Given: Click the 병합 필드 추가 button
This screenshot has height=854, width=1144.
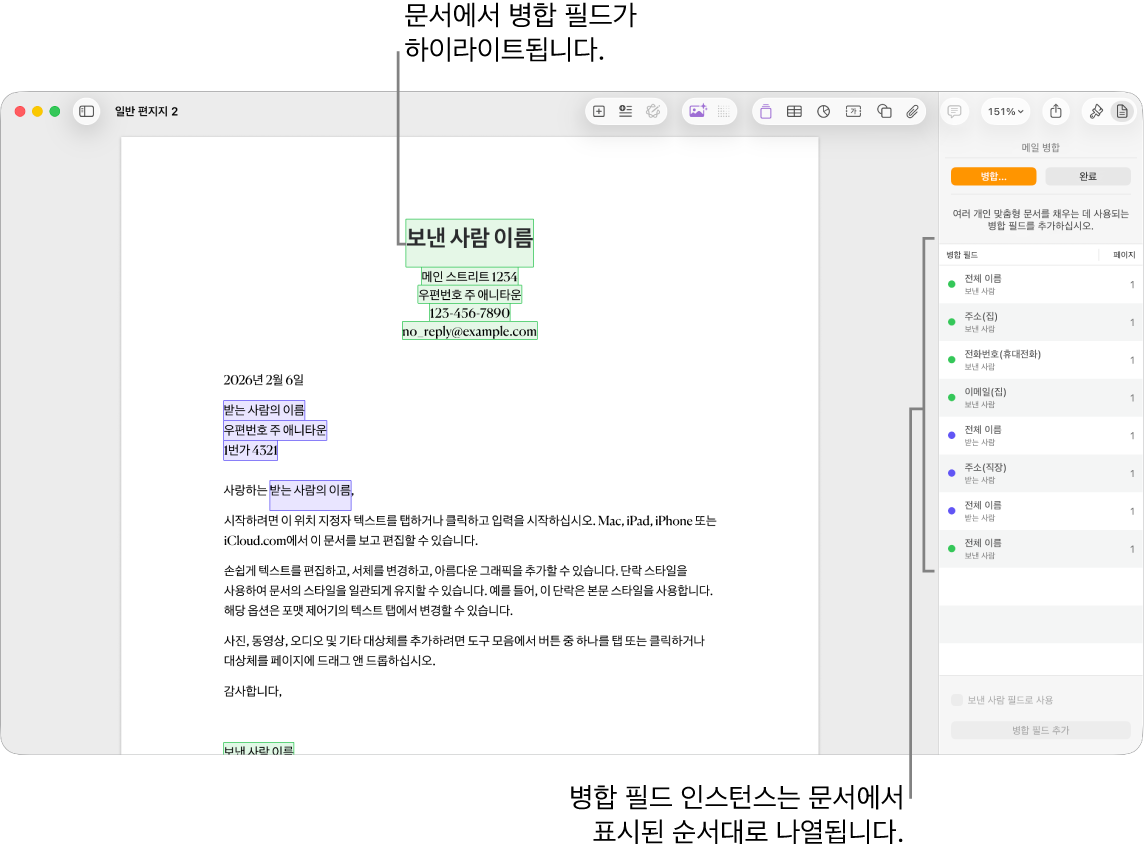Looking at the screenshot, I should coord(1040,730).
